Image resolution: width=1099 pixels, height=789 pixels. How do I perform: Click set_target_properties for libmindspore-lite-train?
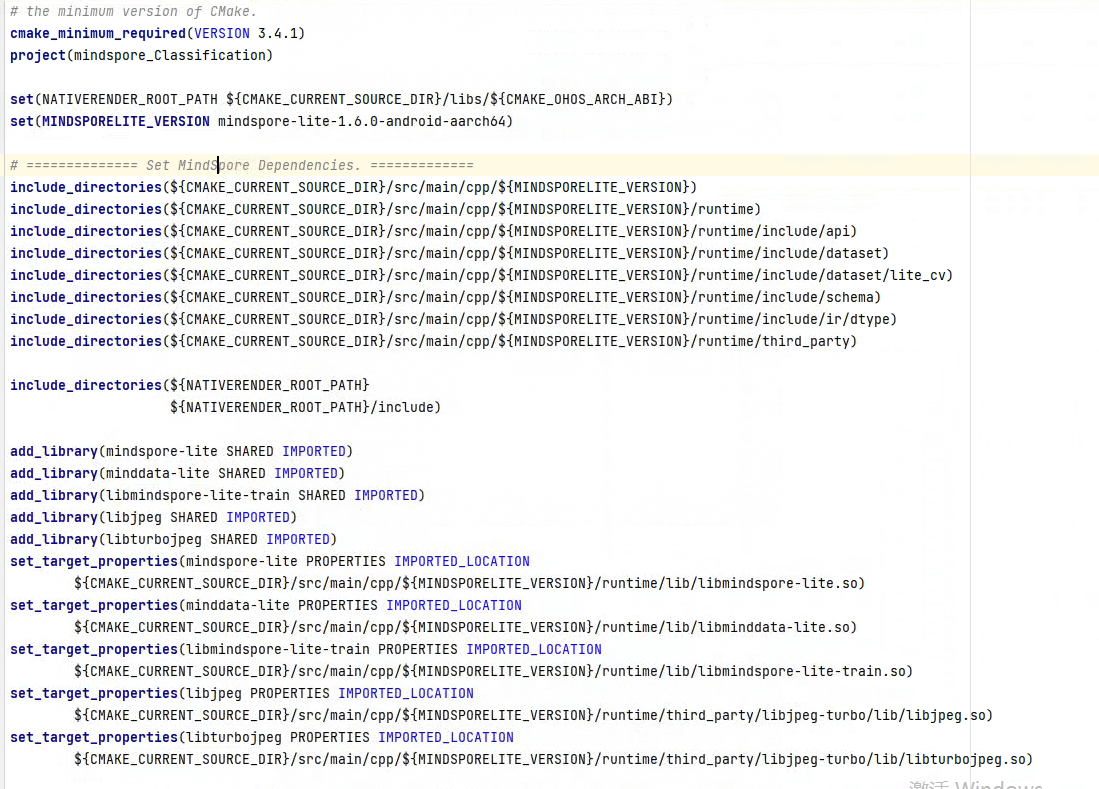tap(306, 650)
